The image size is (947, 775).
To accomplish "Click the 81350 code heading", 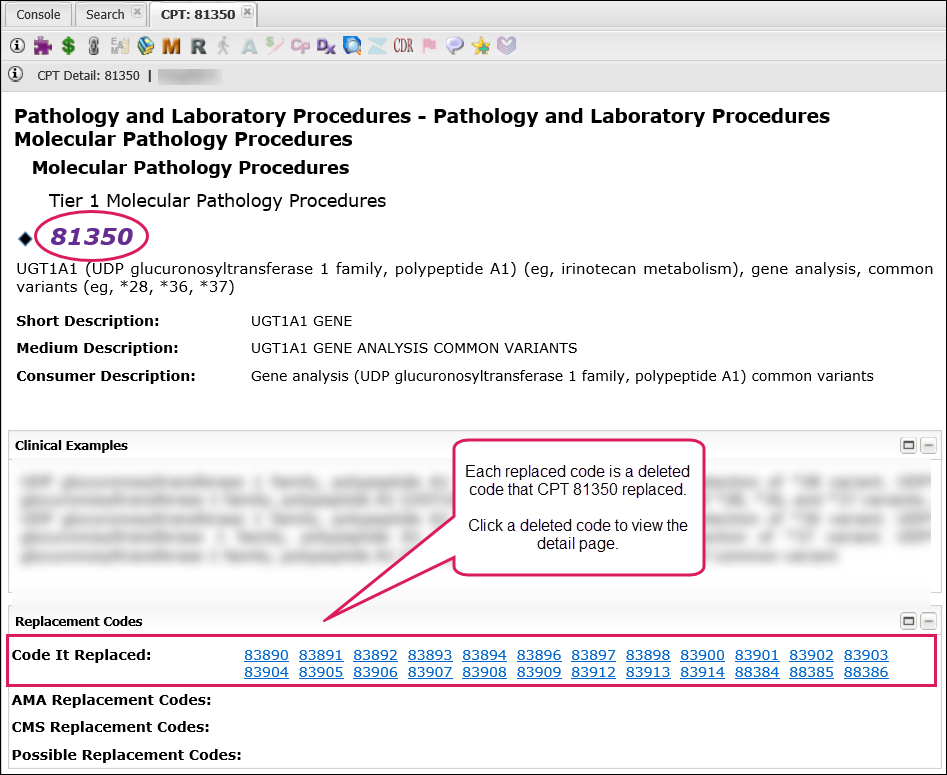I will pyautogui.click(x=92, y=237).
